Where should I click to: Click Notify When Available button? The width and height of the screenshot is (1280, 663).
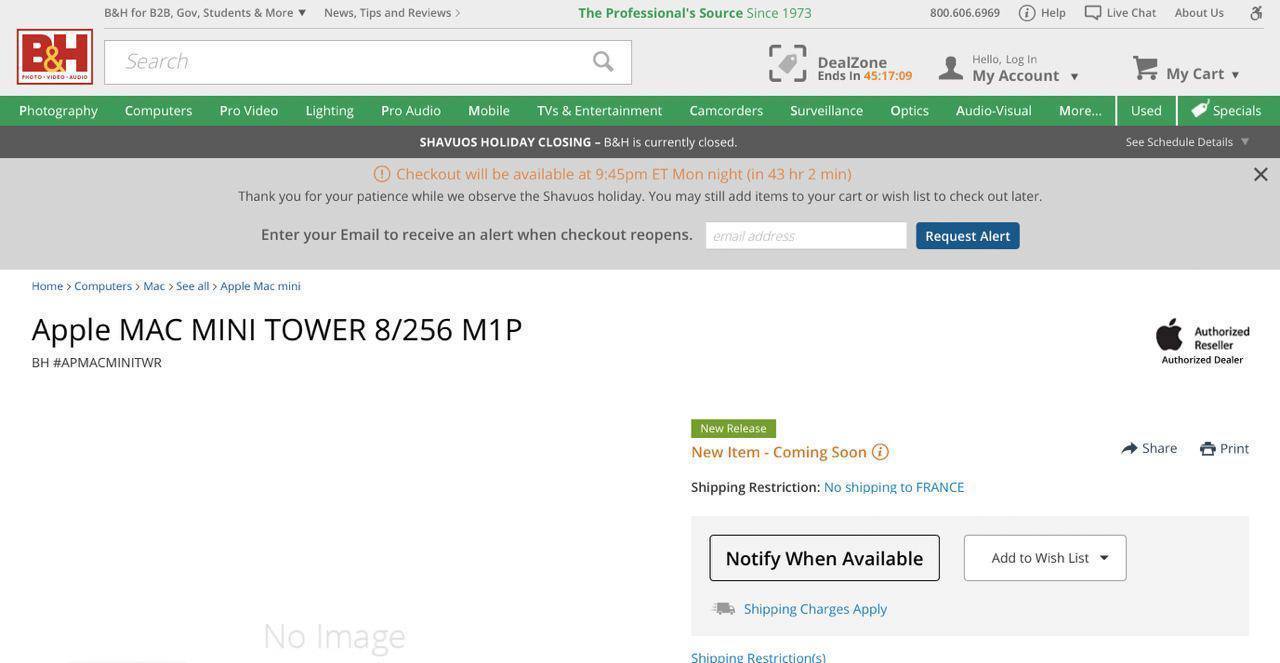click(x=825, y=558)
